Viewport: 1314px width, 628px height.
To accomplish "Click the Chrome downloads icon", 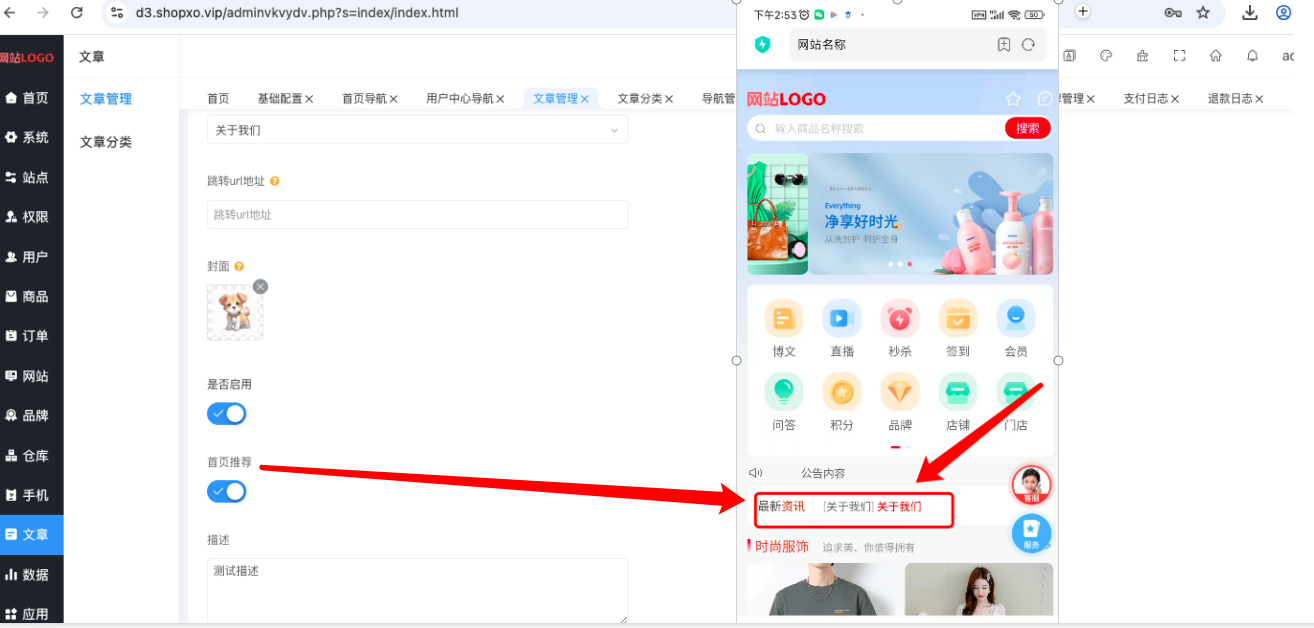I will coord(1250,12).
